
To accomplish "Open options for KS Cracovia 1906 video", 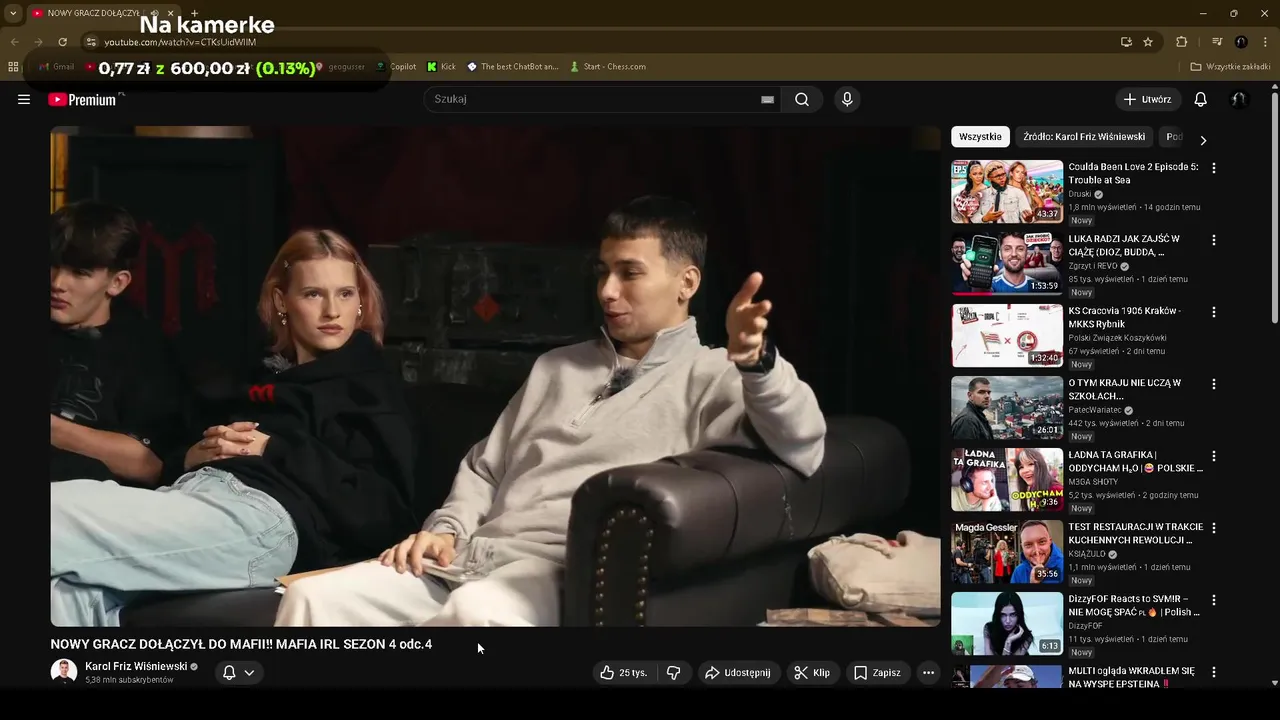I will 1214,312.
